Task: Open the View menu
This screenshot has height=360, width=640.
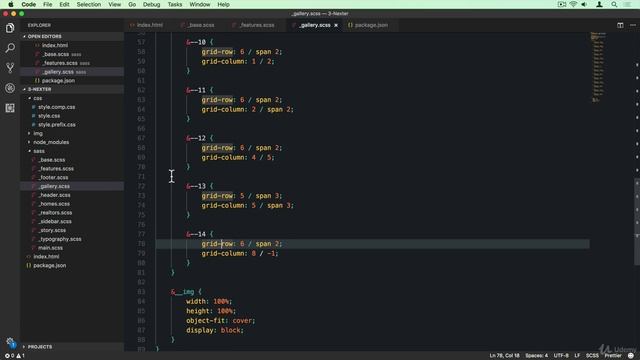Action: pyautogui.click(x=114, y=4)
